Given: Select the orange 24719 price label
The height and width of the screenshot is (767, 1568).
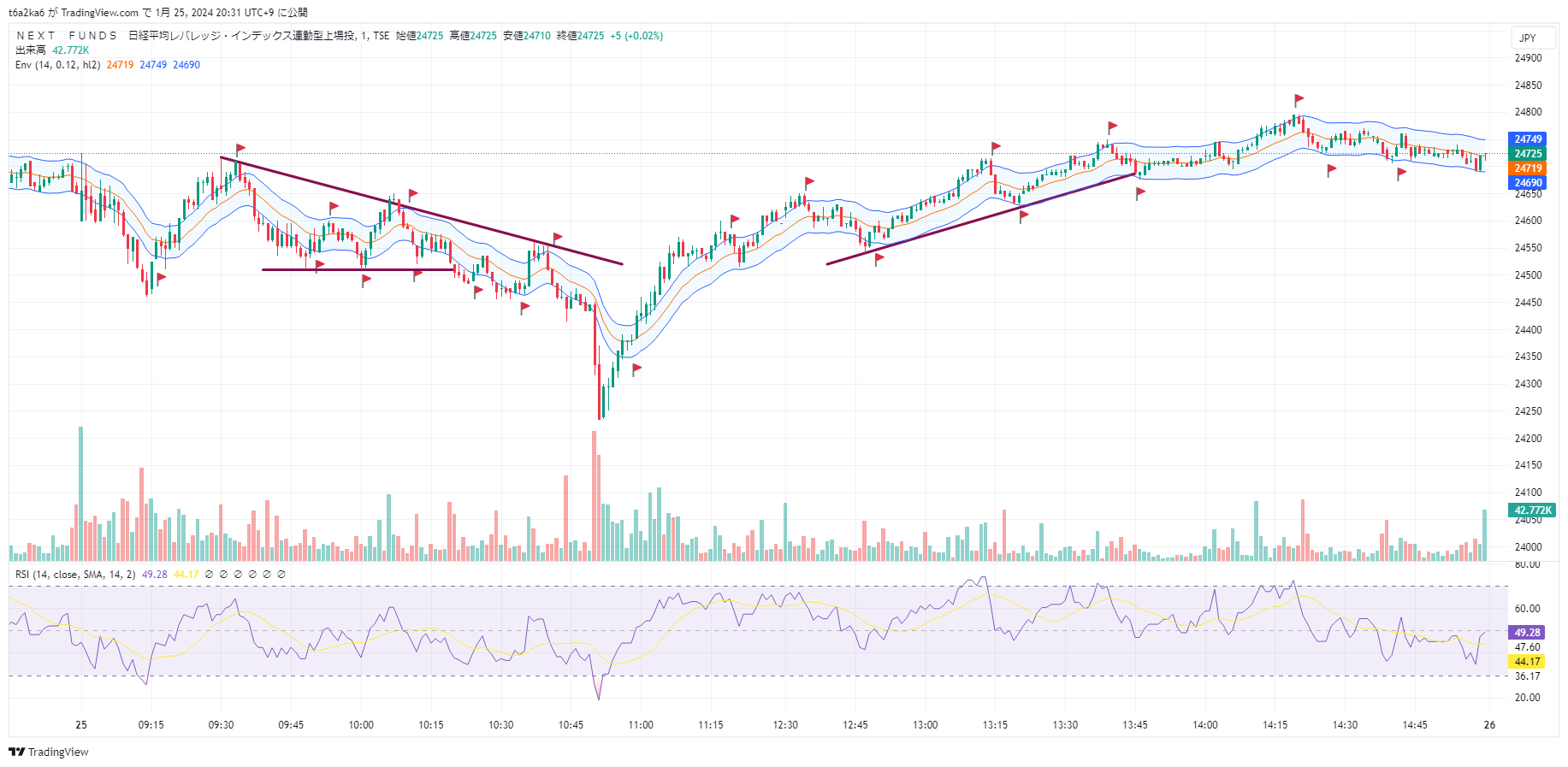Looking at the screenshot, I should (x=1528, y=168).
